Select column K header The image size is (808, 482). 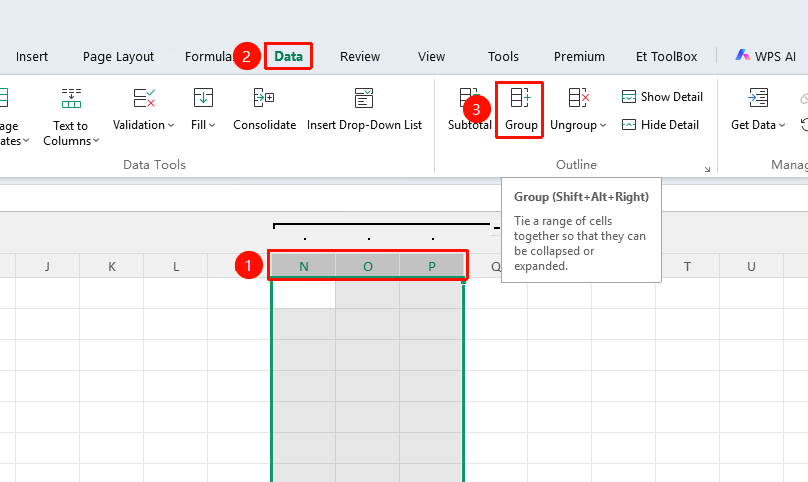tap(112, 266)
